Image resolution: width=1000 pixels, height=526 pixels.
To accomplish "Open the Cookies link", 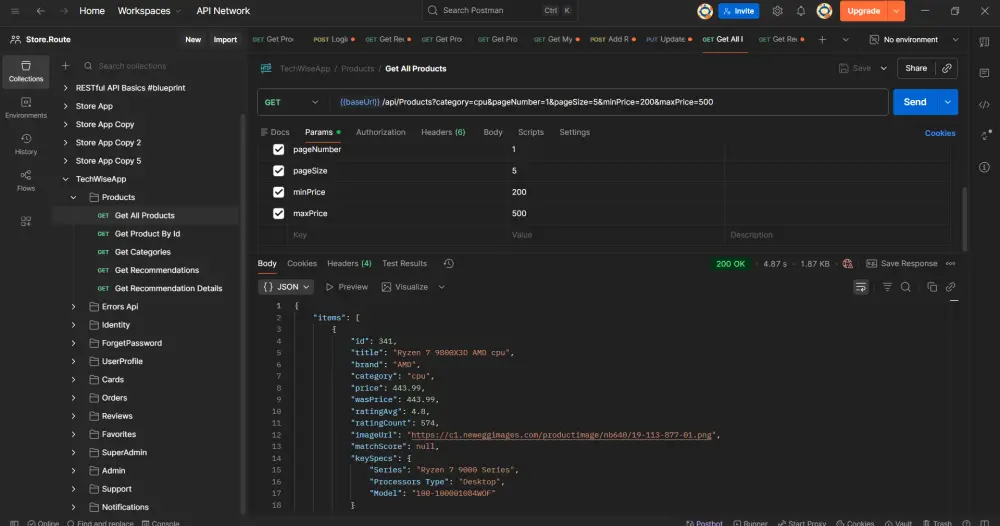I will click(939, 133).
